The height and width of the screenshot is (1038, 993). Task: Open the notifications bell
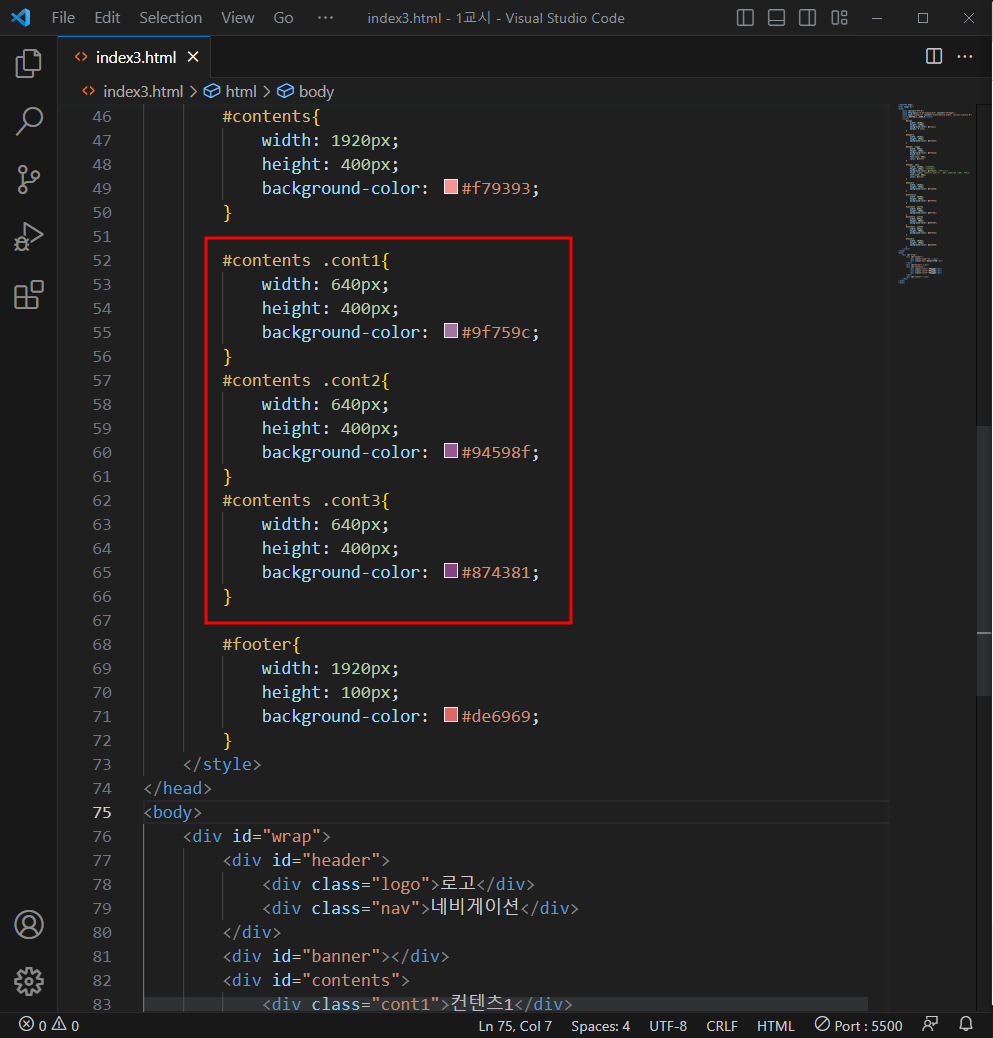click(x=966, y=1025)
